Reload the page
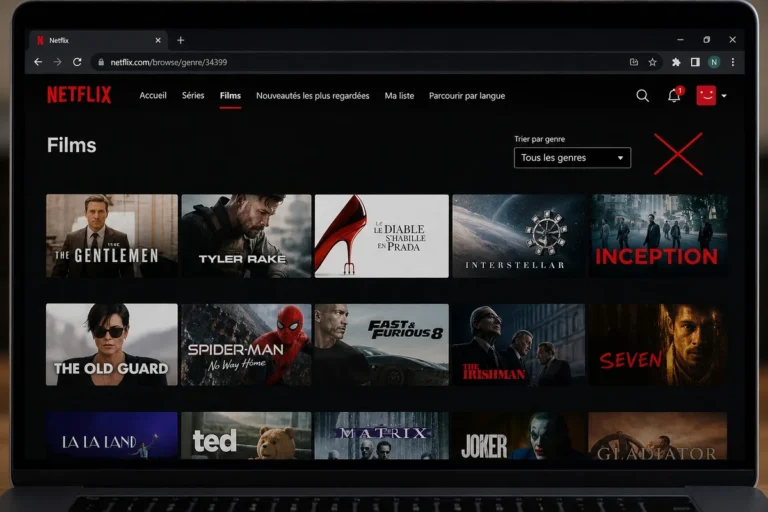768x512 pixels. click(77, 62)
